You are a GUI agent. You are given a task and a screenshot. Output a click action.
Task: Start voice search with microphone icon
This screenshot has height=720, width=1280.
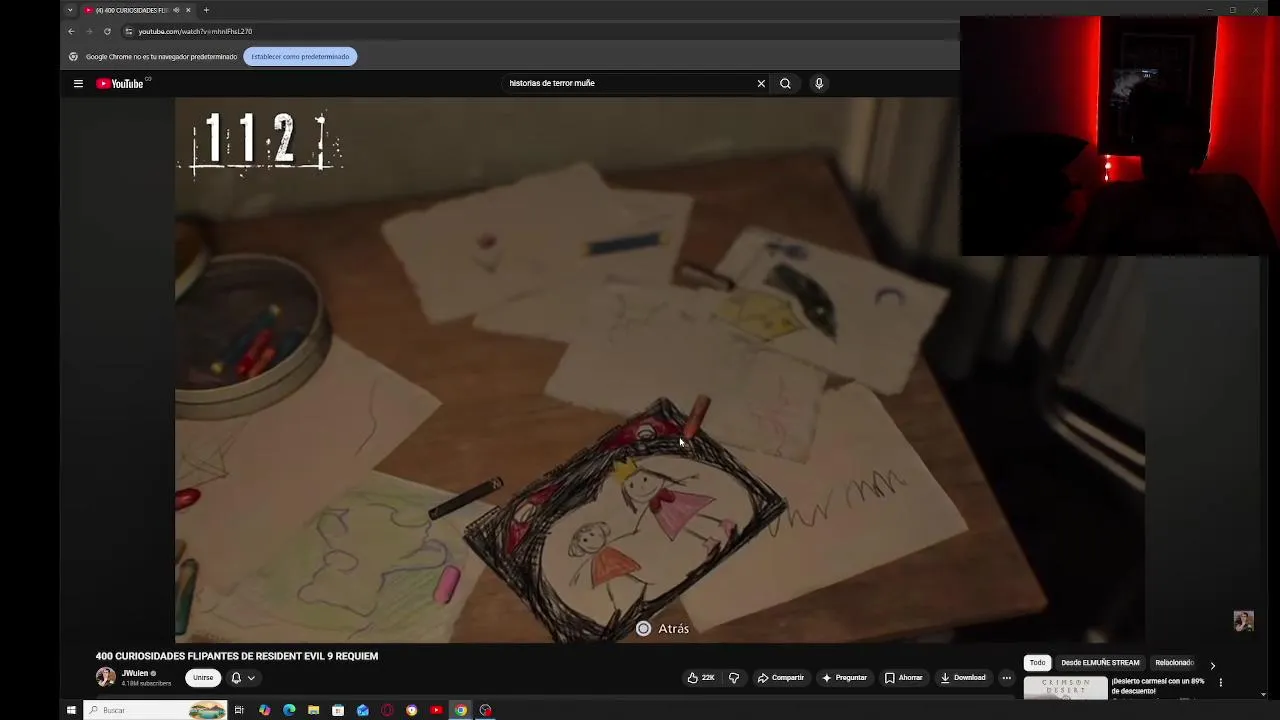click(819, 84)
